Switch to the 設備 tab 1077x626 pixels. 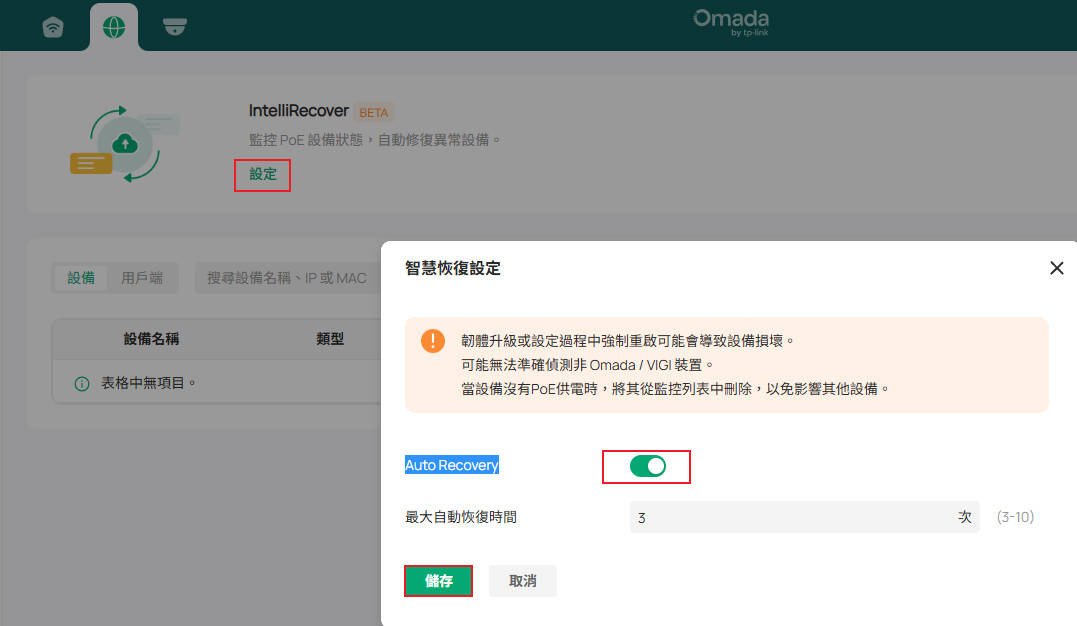[81, 278]
